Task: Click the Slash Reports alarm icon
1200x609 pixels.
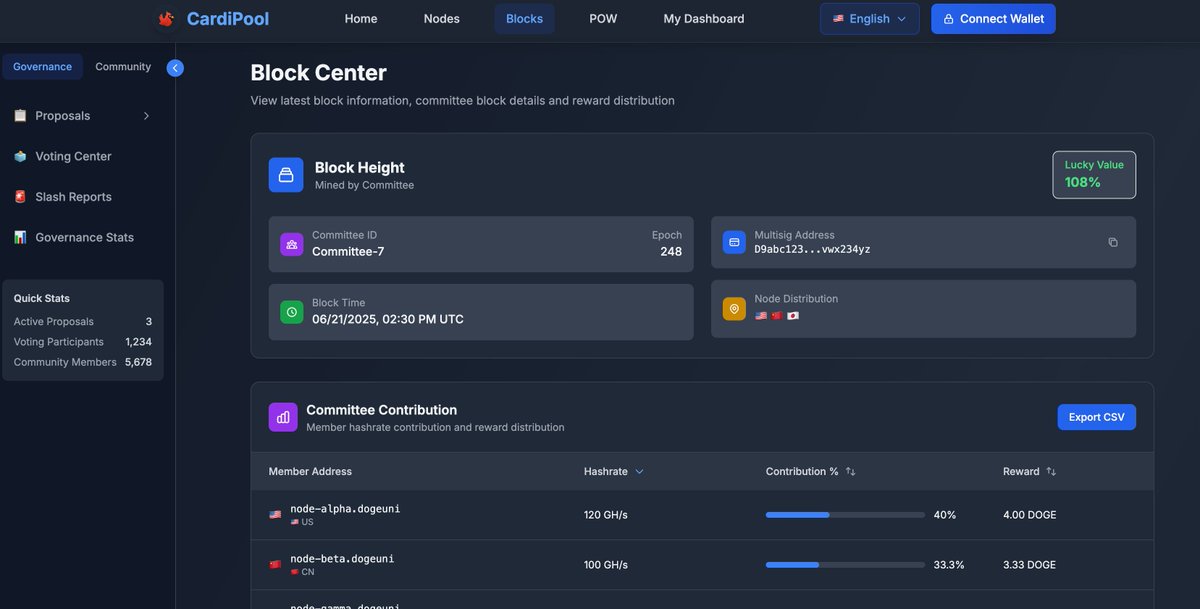Action: pyautogui.click(x=20, y=197)
